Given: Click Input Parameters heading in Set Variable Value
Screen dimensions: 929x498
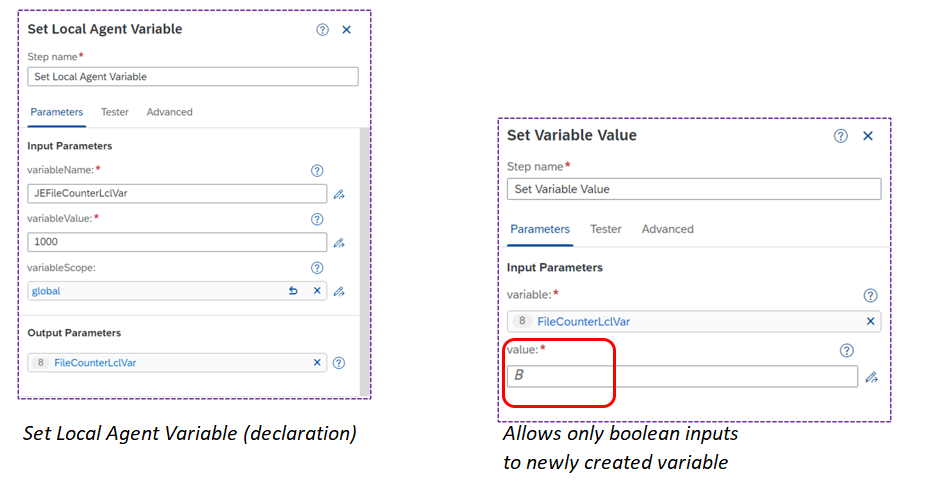Looking at the screenshot, I should (555, 268).
